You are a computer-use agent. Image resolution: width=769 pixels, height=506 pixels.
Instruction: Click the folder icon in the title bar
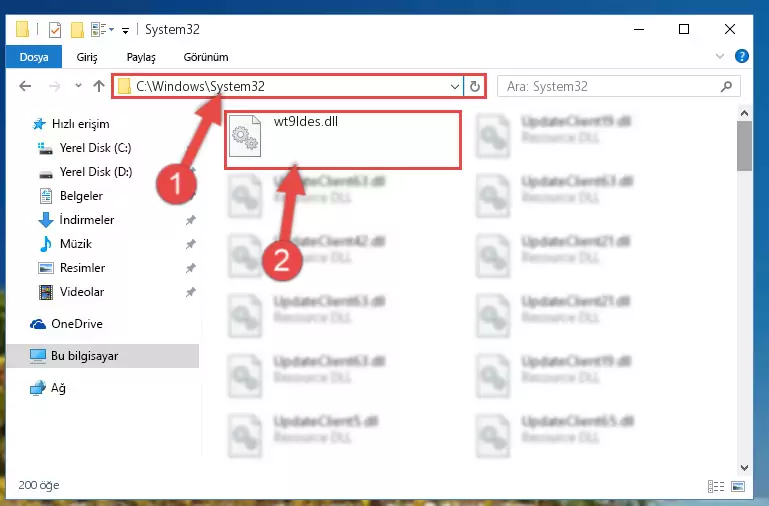pos(22,29)
